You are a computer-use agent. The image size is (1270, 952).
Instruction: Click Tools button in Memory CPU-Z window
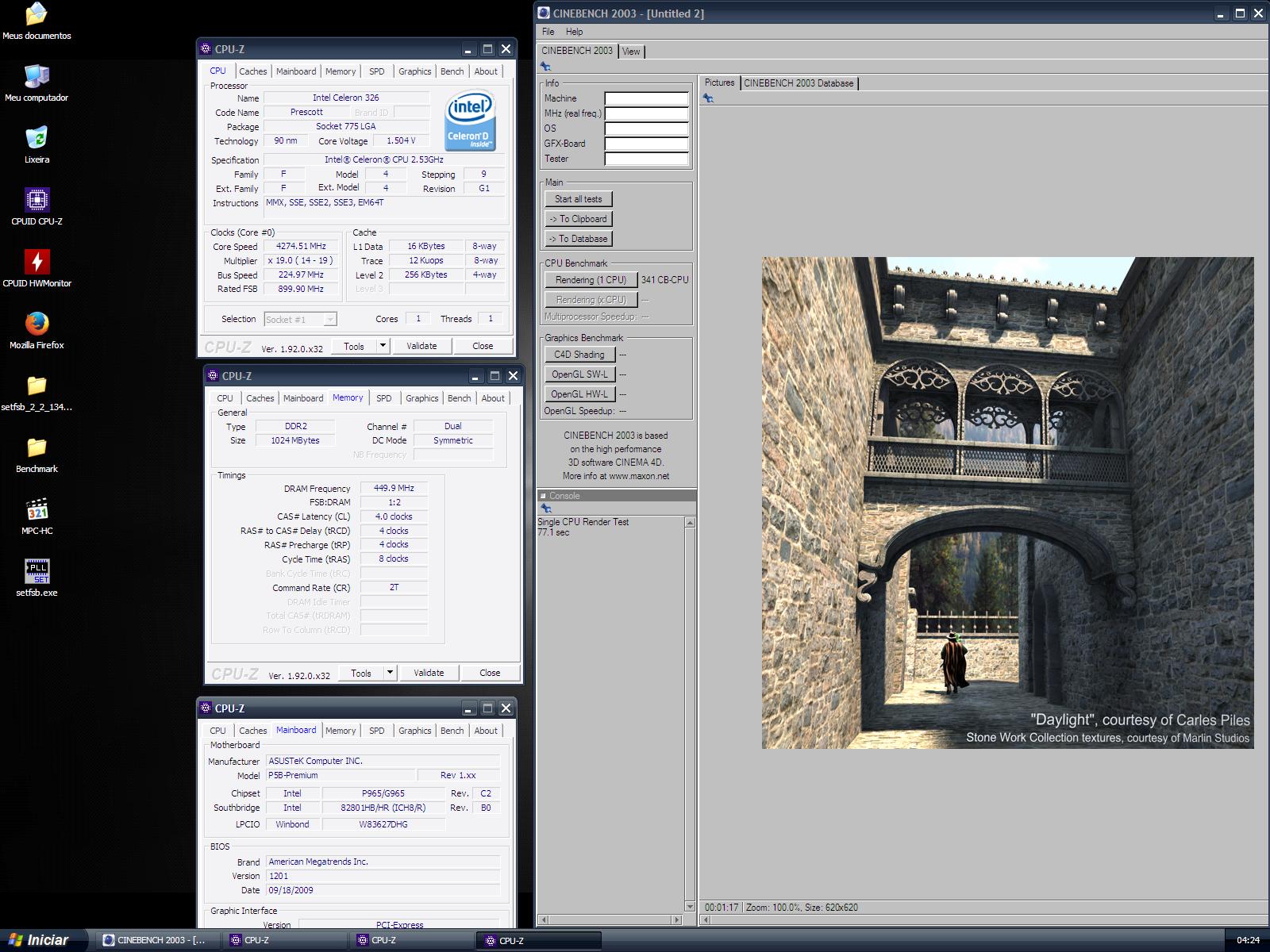click(x=361, y=673)
